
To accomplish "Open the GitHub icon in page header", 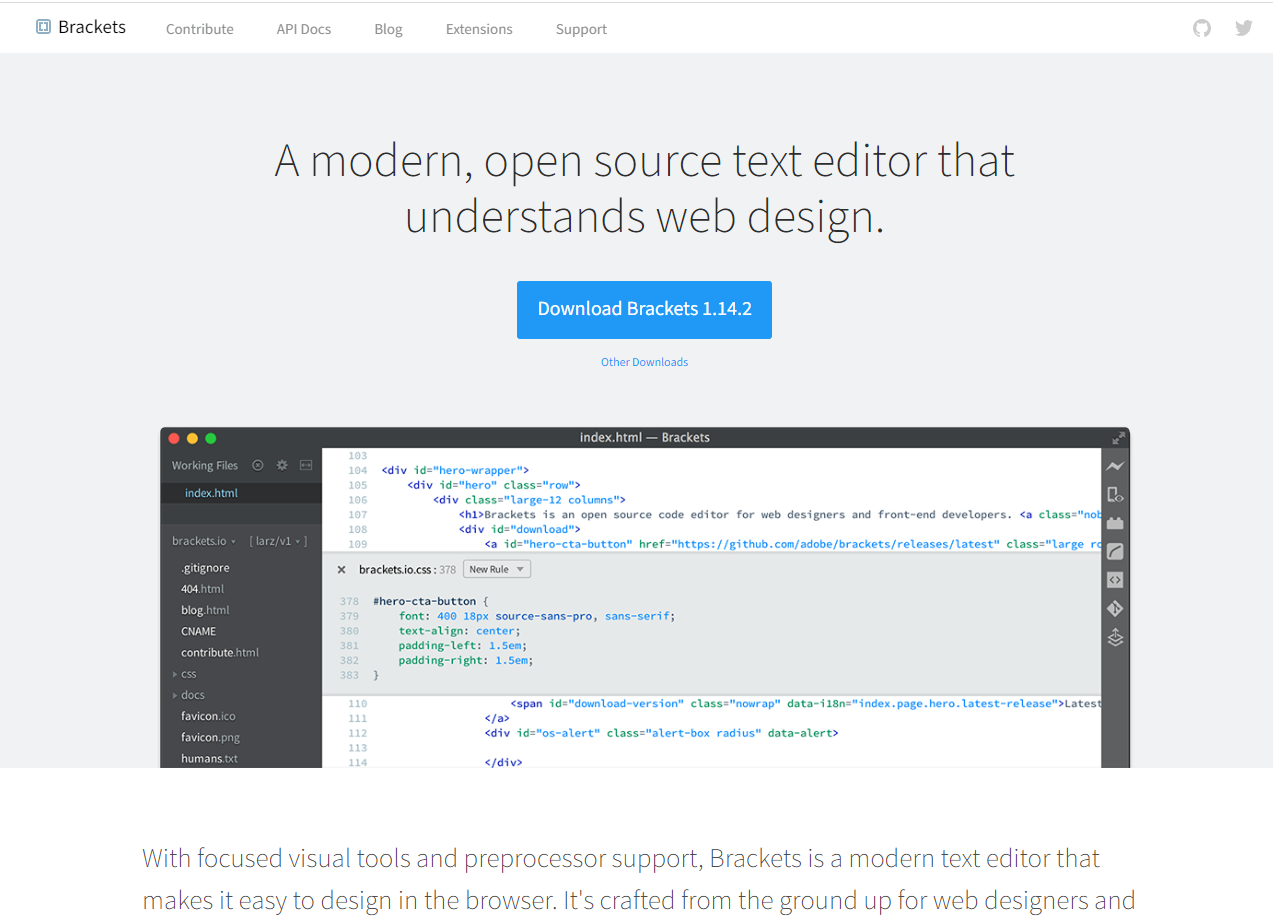I will [1202, 28].
